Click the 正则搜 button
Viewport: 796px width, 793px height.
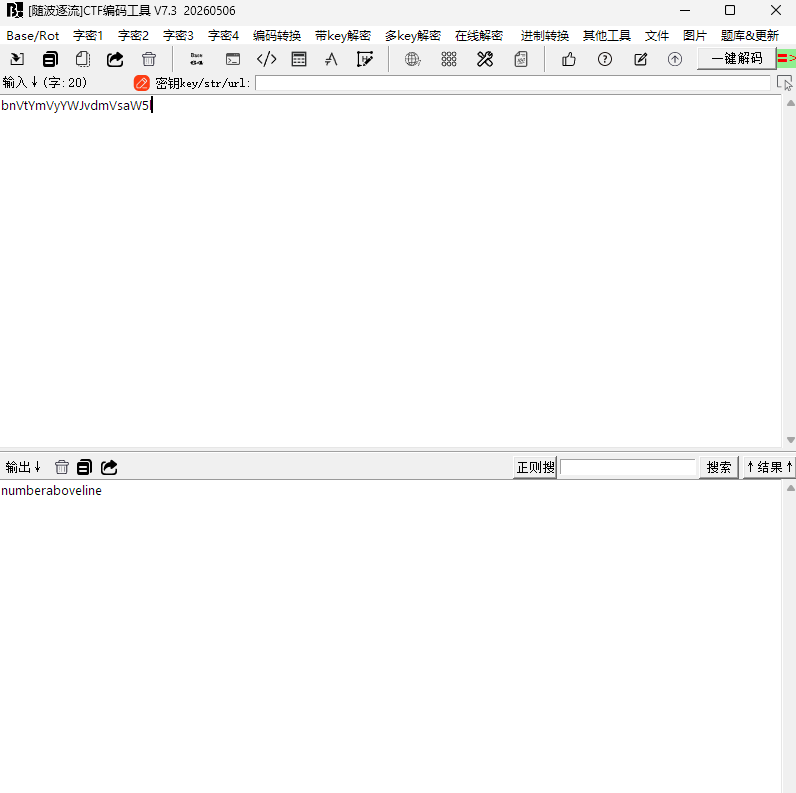(x=535, y=467)
